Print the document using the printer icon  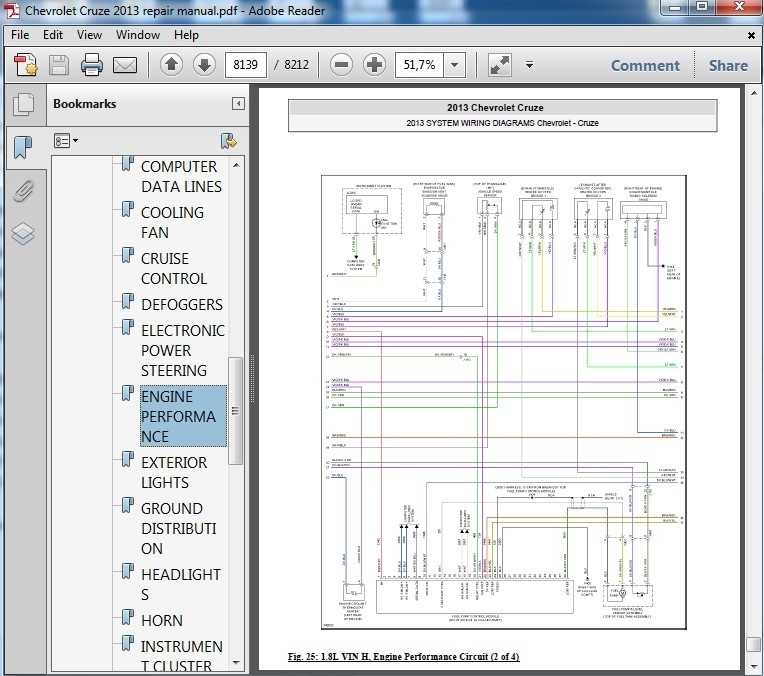click(92, 66)
